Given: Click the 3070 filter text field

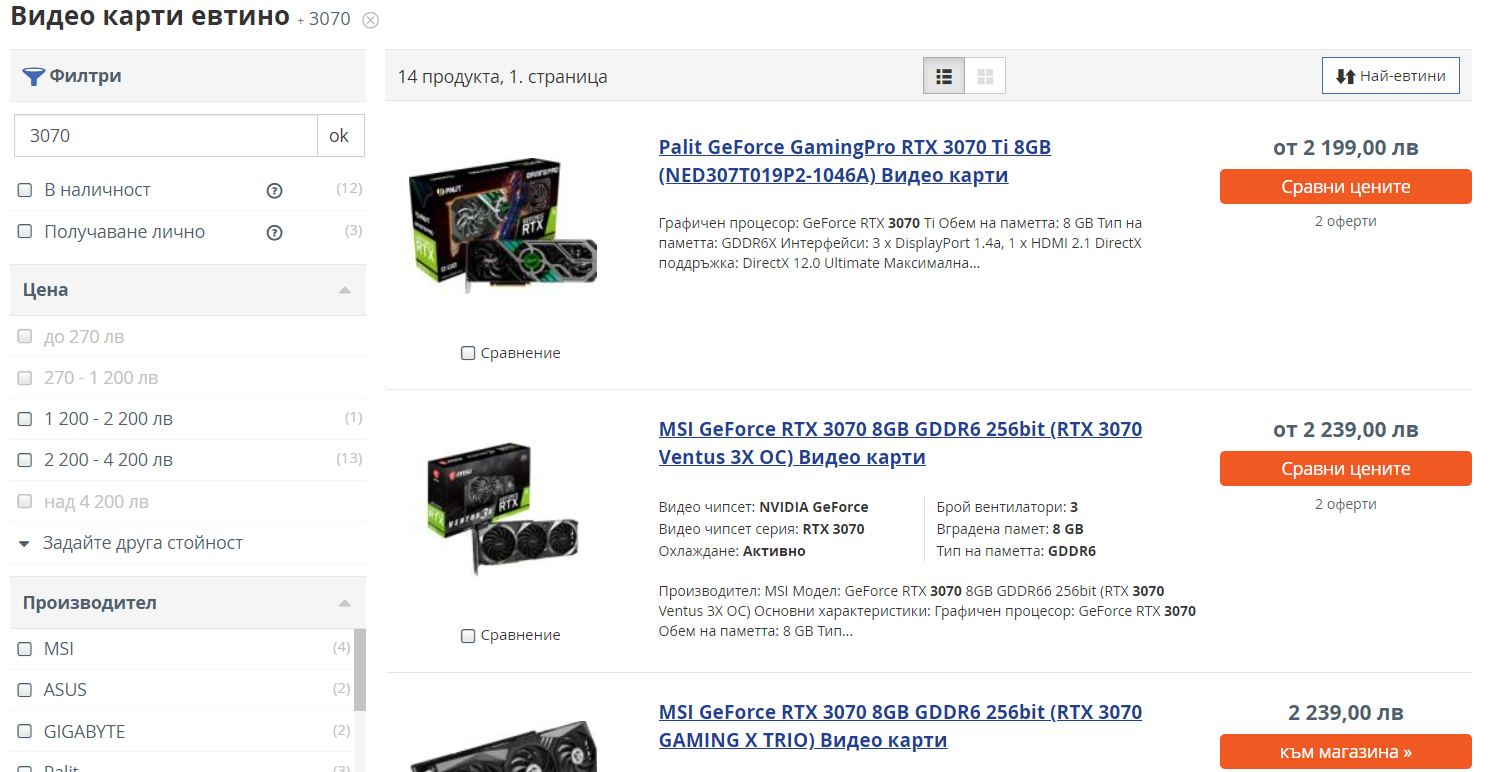Looking at the screenshot, I should click(165, 135).
